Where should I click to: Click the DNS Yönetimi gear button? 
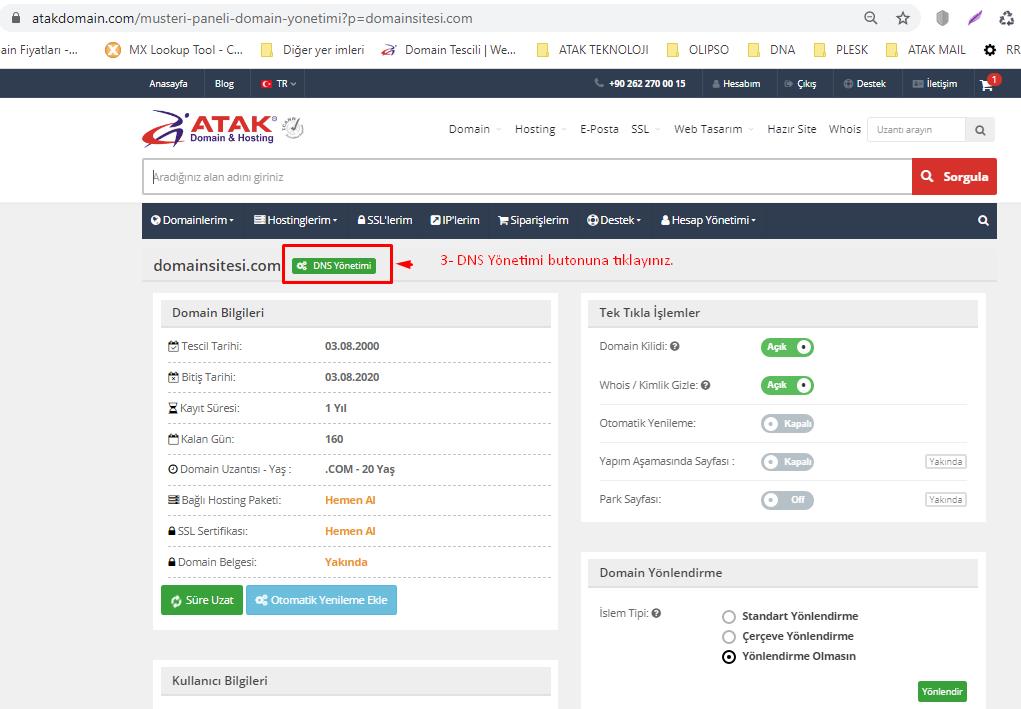click(336, 265)
